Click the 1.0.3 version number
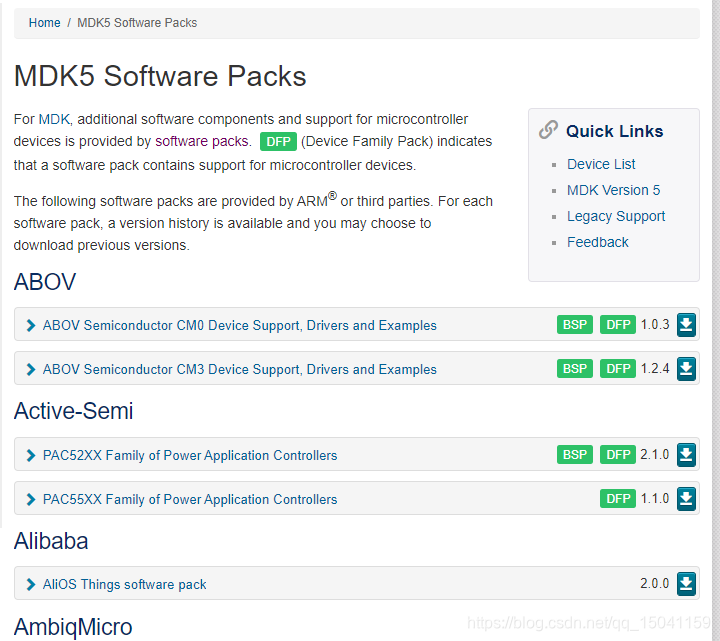 click(x=655, y=325)
